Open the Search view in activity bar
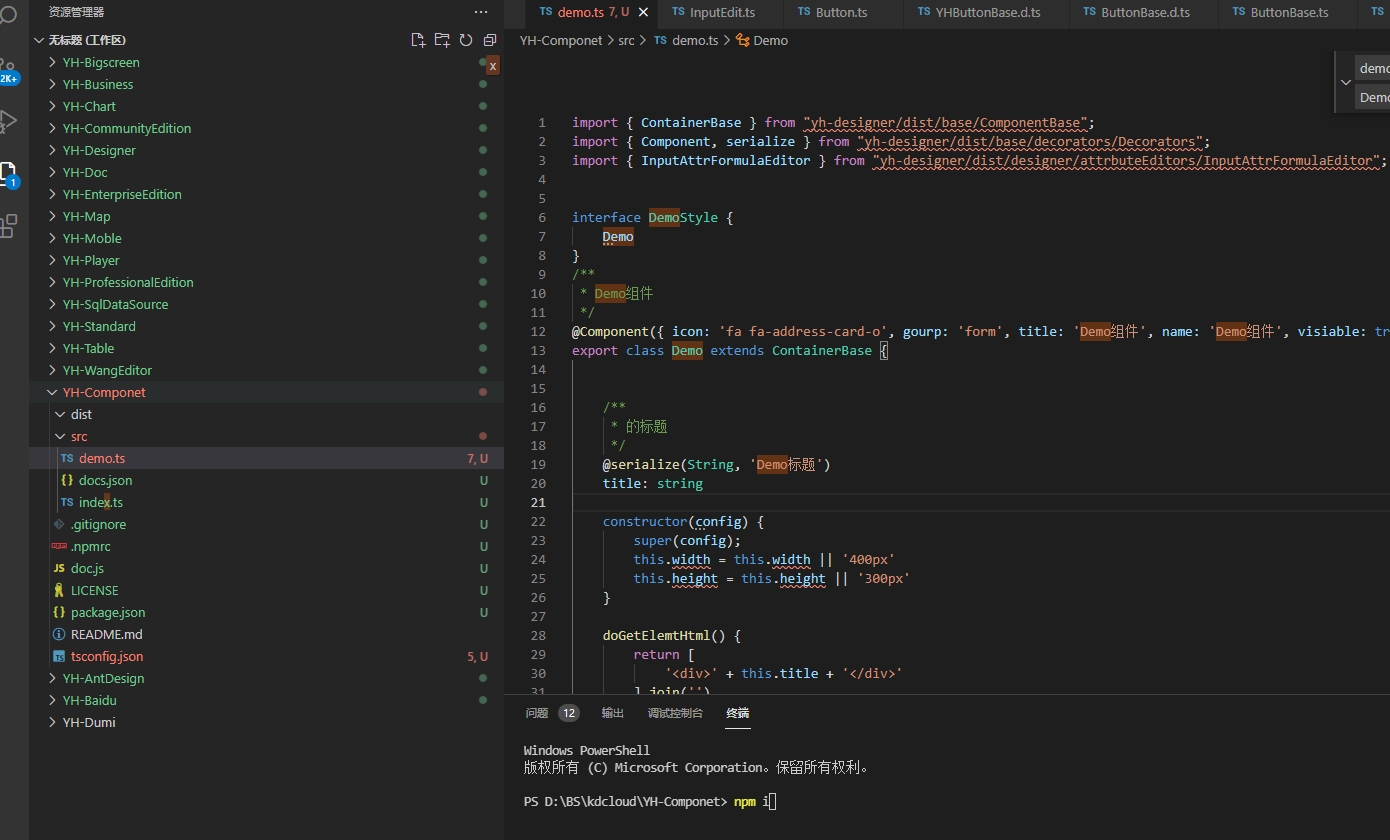The image size is (1390, 840). click(x=9, y=15)
